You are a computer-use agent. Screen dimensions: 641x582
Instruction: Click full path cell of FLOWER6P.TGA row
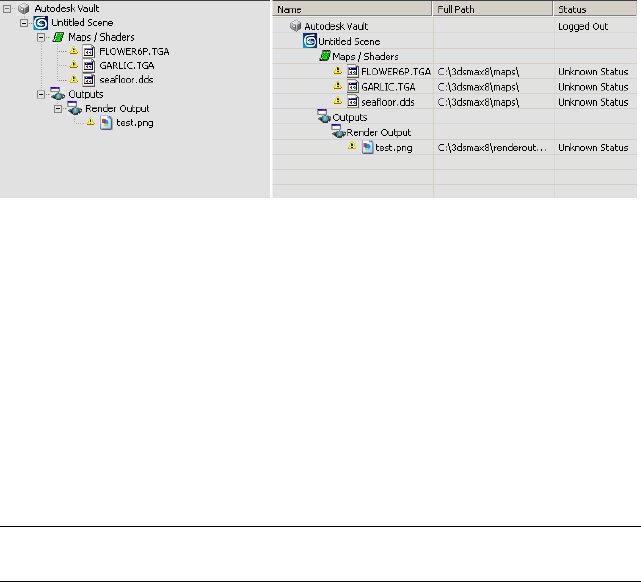tap(493, 72)
